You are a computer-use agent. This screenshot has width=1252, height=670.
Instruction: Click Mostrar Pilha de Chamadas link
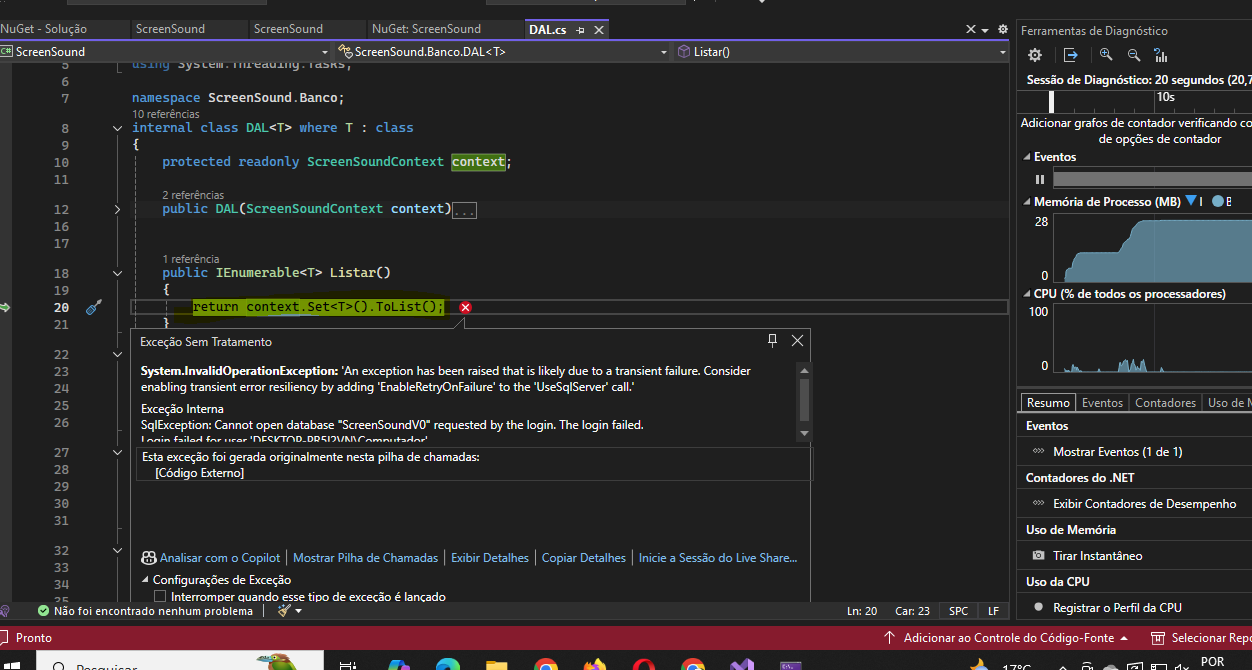(365, 558)
